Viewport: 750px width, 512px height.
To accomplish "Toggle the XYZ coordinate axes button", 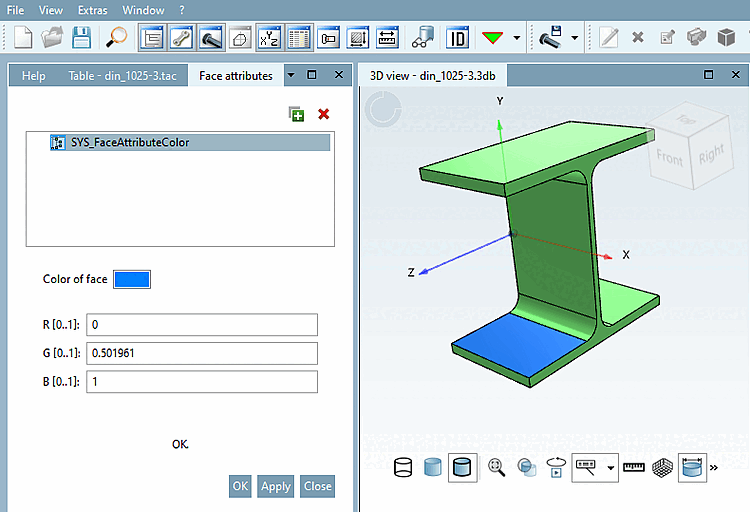I will click(269, 38).
